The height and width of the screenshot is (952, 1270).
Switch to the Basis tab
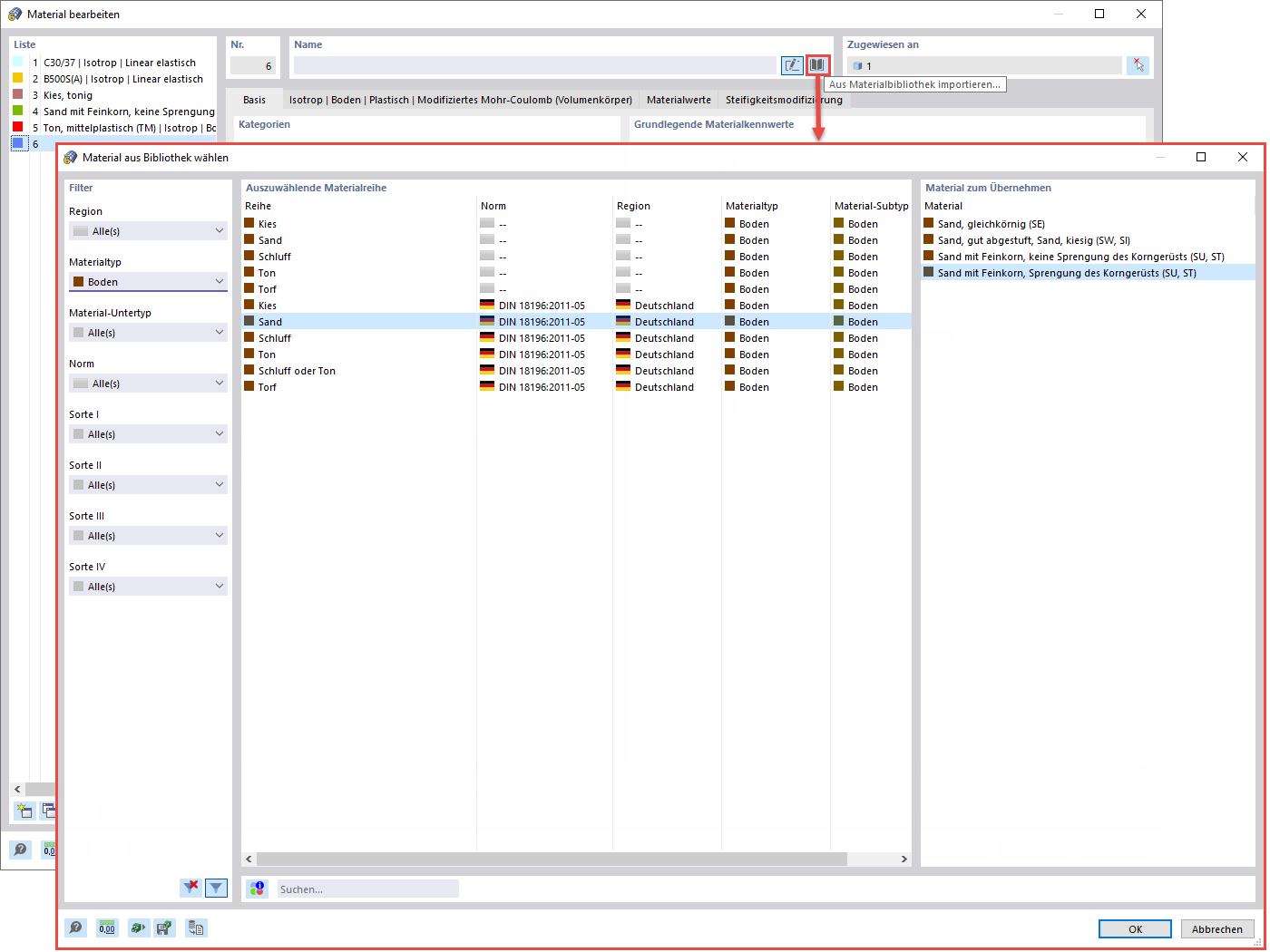coord(255,100)
